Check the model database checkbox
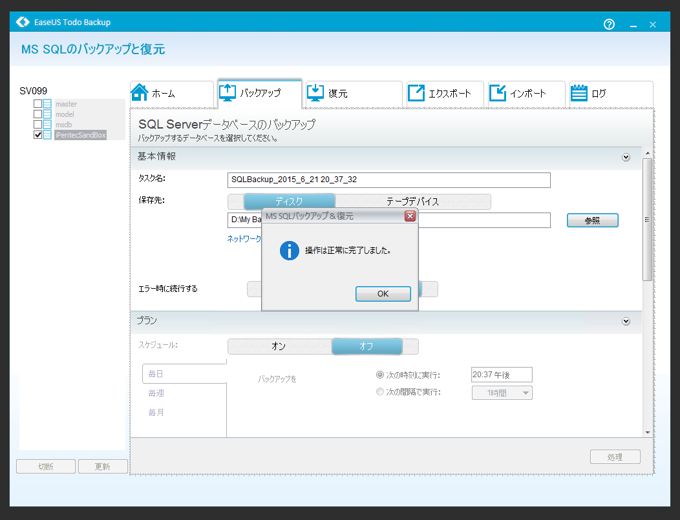Image resolution: width=680 pixels, height=520 pixels. coord(38,114)
